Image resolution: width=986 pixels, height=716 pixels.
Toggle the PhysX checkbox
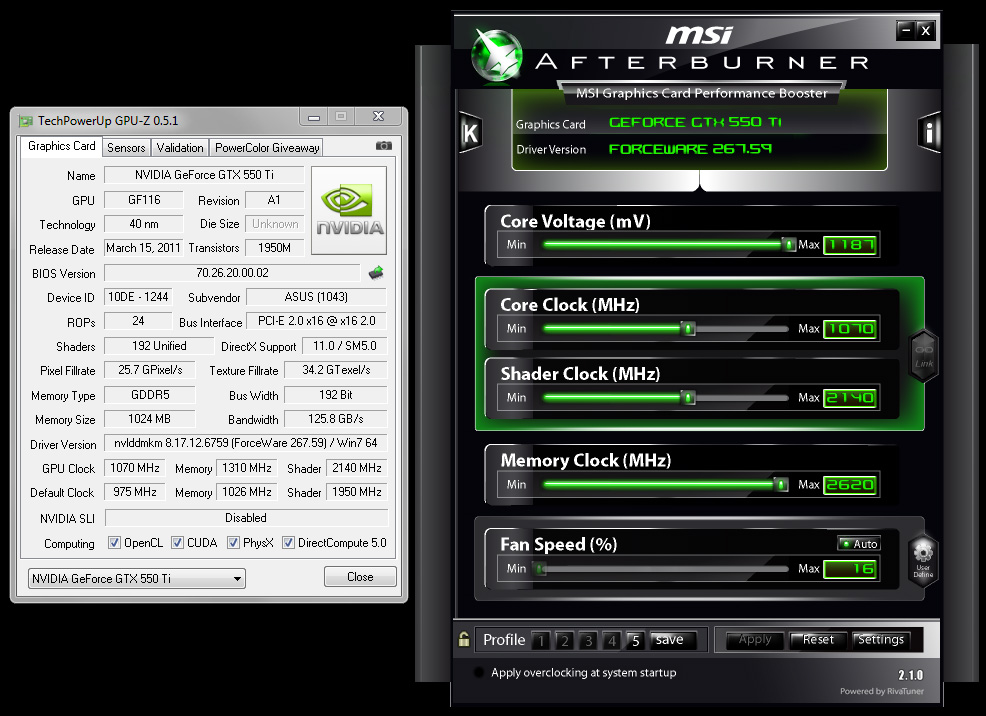[233, 543]
